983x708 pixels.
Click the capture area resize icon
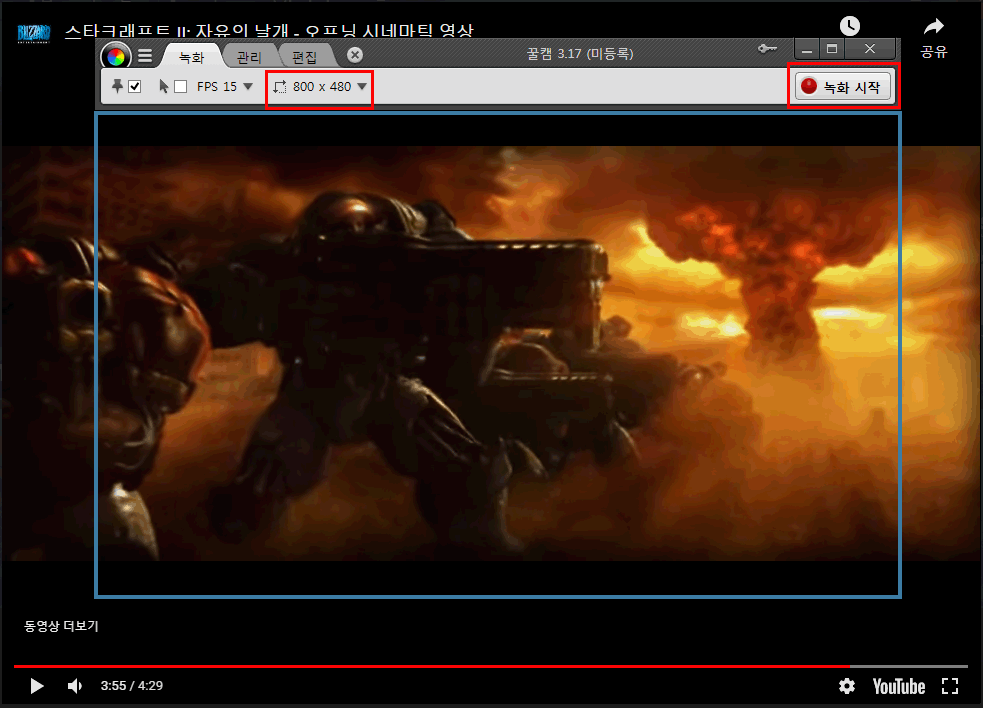pyautogui.click(x=280, y=87)
